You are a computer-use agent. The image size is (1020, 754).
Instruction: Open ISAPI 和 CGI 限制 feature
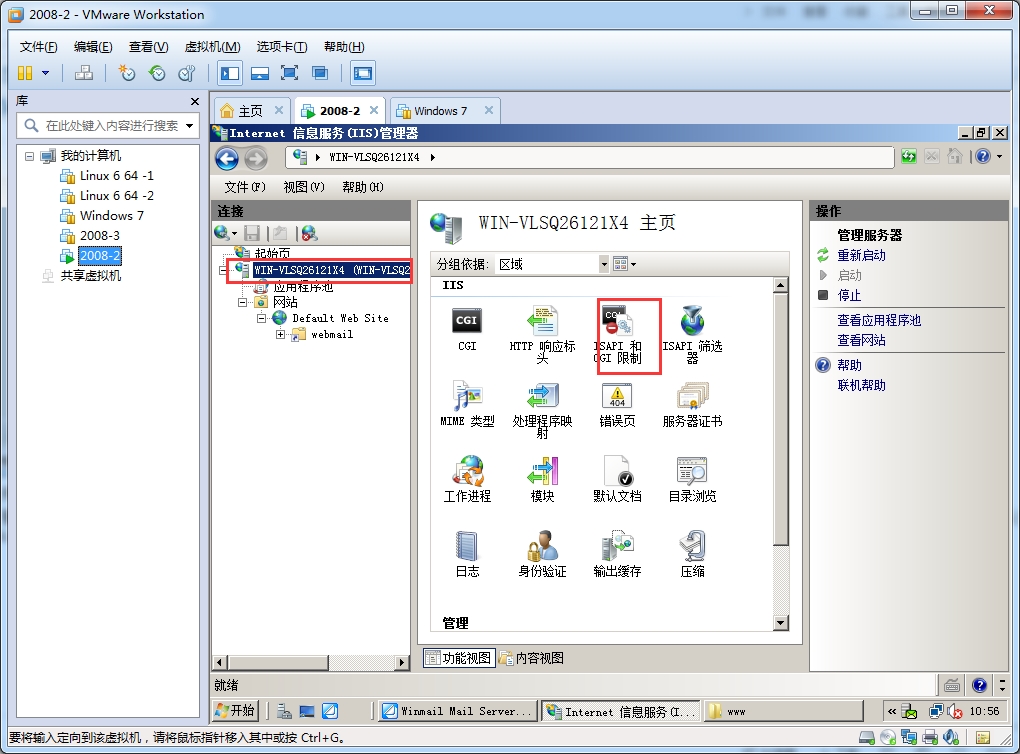click(x=617, y=334)
